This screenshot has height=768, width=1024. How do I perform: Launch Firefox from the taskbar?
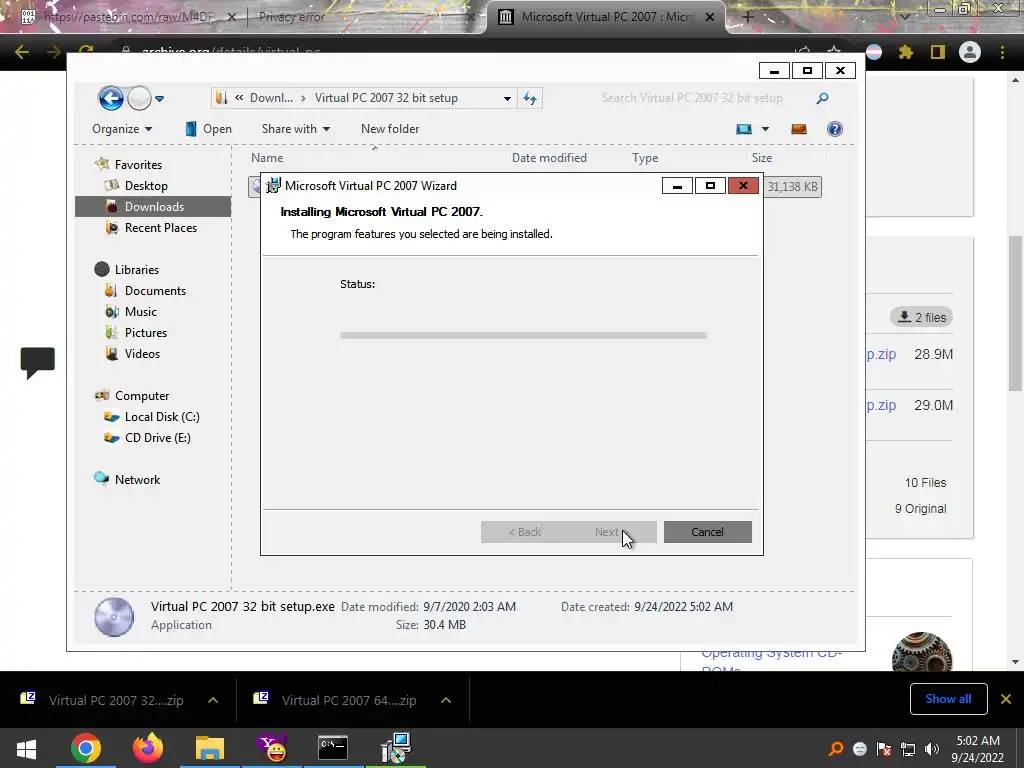[x=148, y=748]
